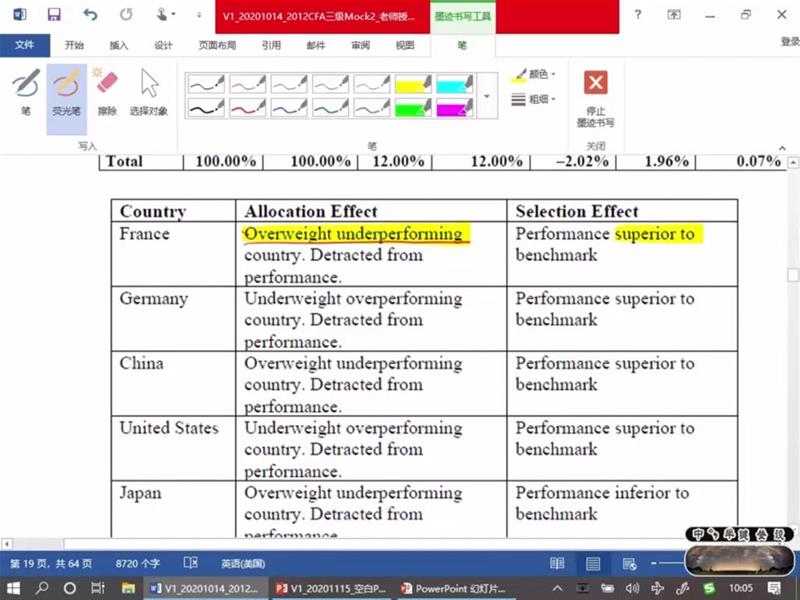This screenshot has height=600, width=800.
Task: Switch to the 页面布局 (Page Layout) tab
Action: (x=217, y=45)
